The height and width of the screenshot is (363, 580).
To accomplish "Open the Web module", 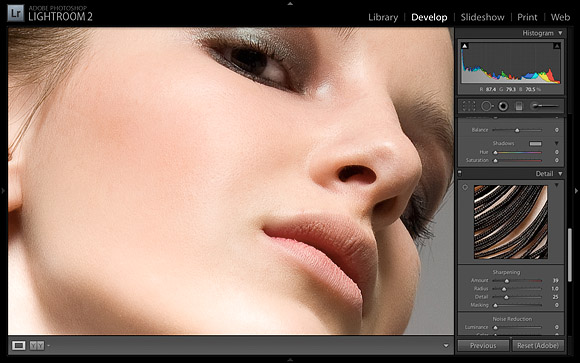I will pyautogui.click(x=560, y=17).
